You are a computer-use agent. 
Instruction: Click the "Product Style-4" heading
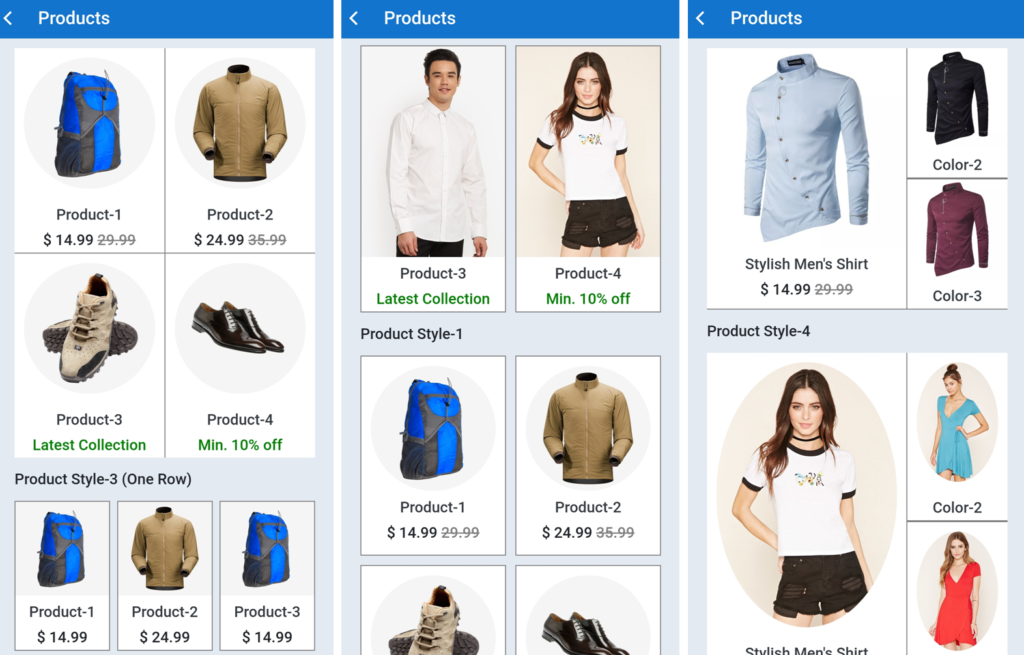[758, 331]
